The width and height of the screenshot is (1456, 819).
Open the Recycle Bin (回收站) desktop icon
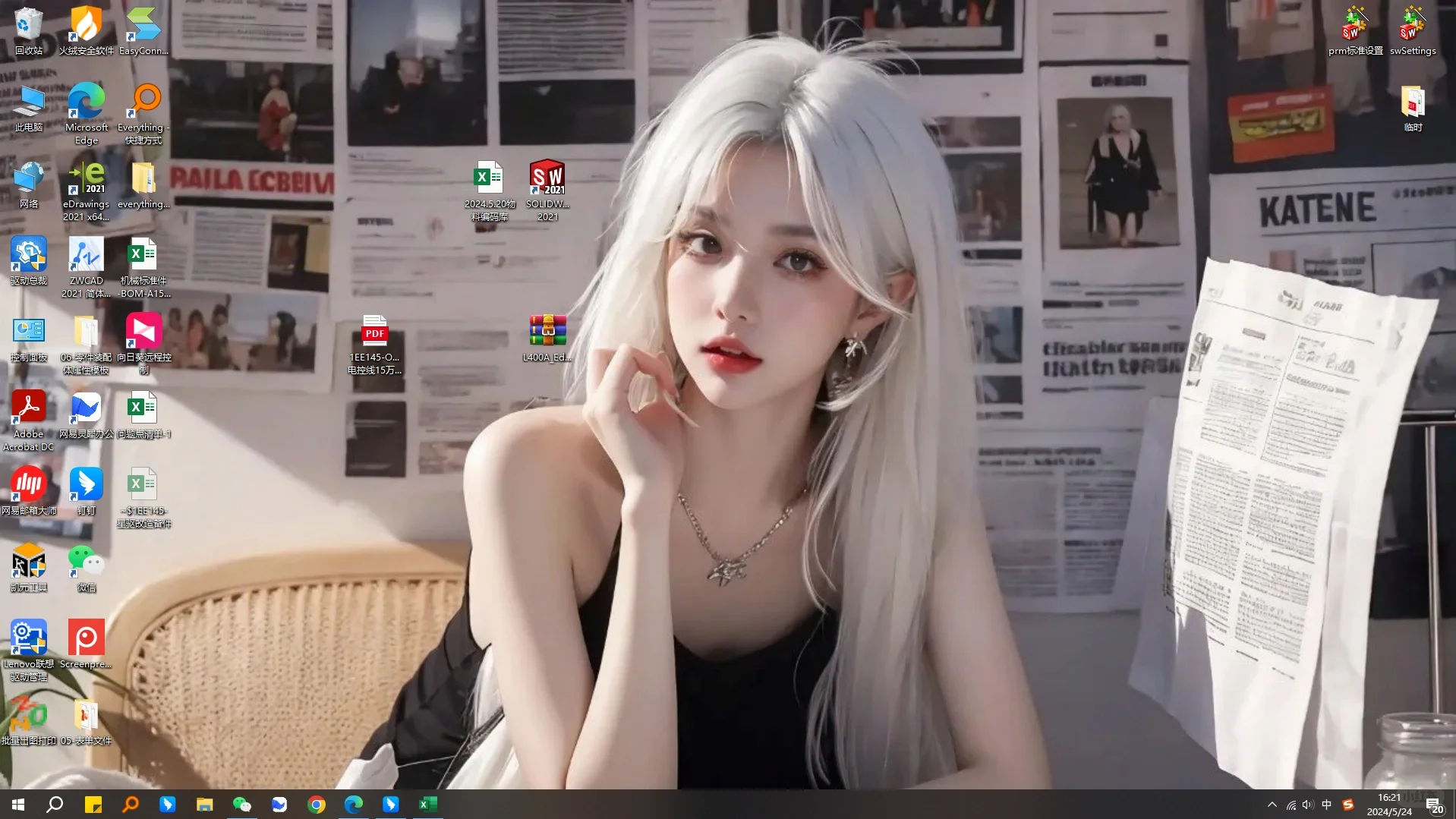[29, 30]
